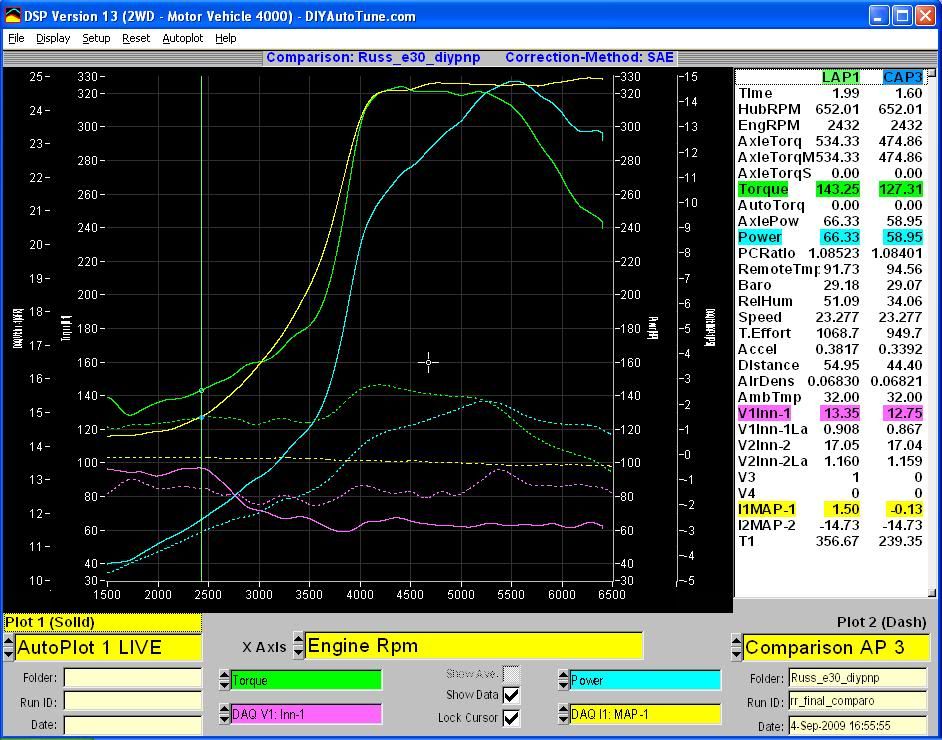
Task: Click the Plot 2 Folder field Russ_e30_diypnp
Action: (858, 678)
